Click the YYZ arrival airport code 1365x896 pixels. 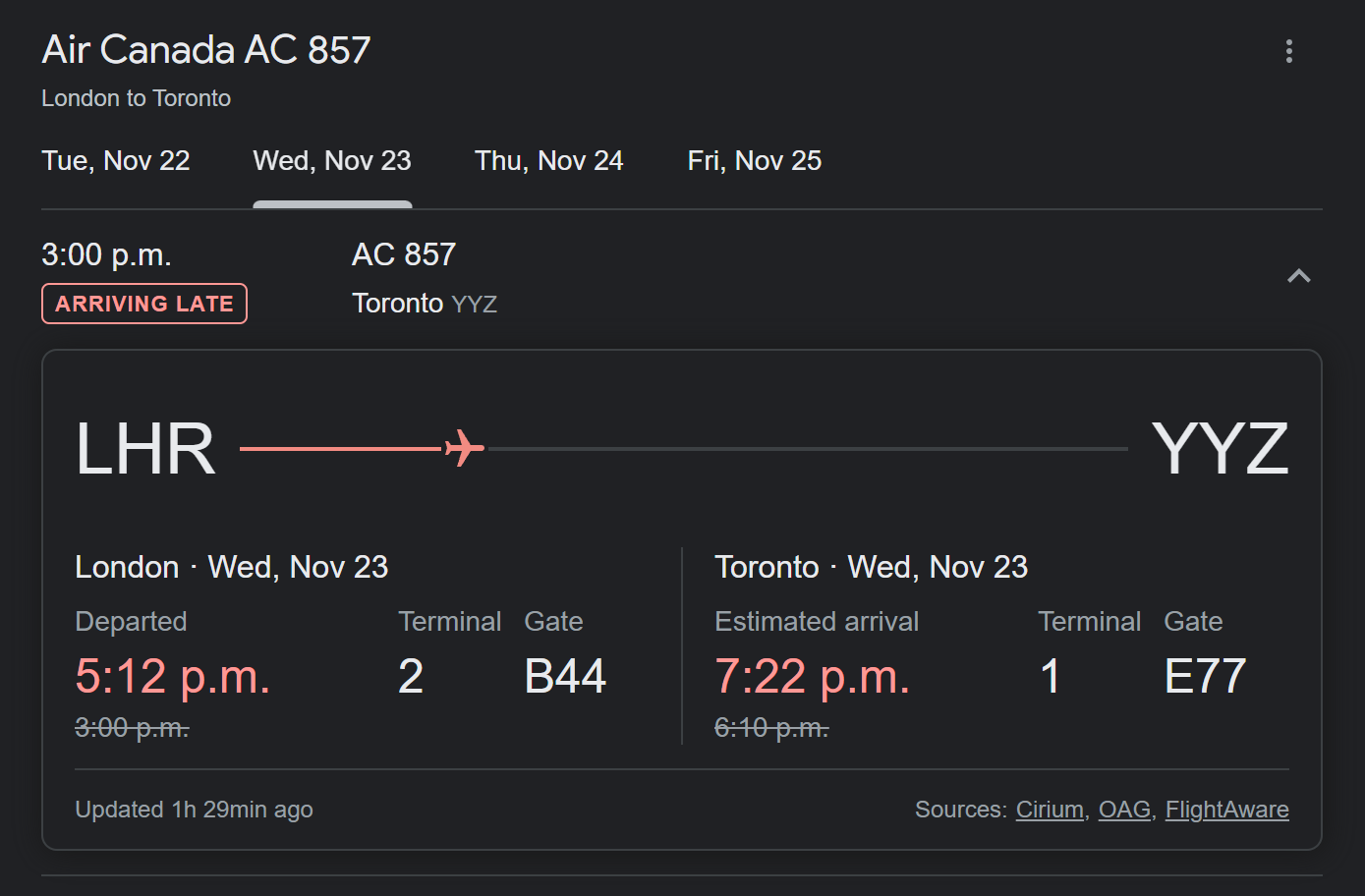click(1220, 449)
